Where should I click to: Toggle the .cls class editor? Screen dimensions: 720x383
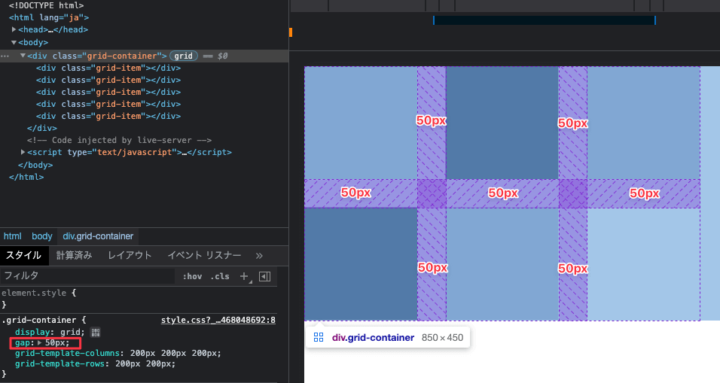click(220, 276)
